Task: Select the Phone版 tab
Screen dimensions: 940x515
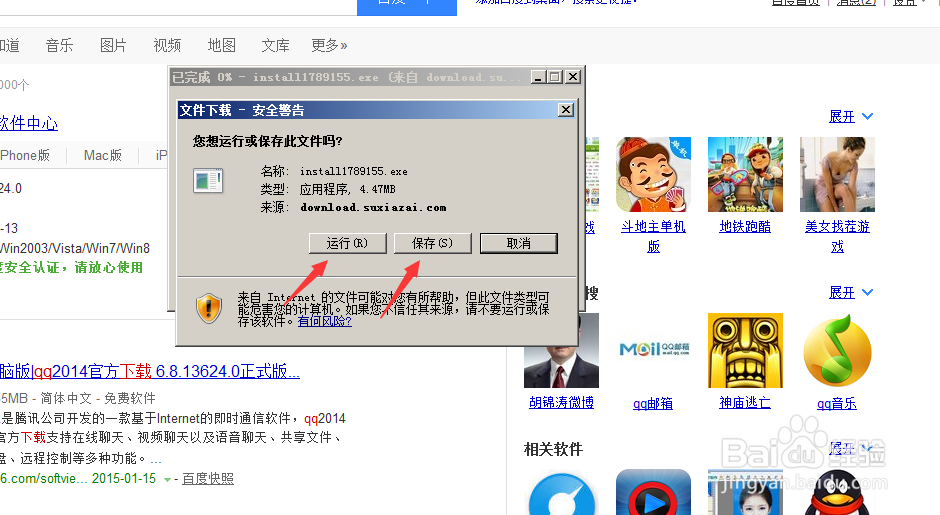Action: [x=25, y=155]
